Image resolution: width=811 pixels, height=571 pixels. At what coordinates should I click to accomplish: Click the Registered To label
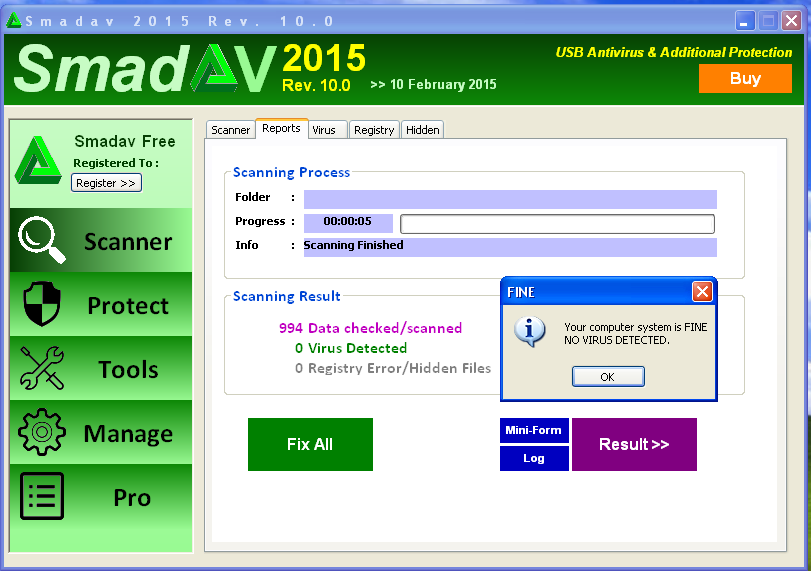click(116, 163)
